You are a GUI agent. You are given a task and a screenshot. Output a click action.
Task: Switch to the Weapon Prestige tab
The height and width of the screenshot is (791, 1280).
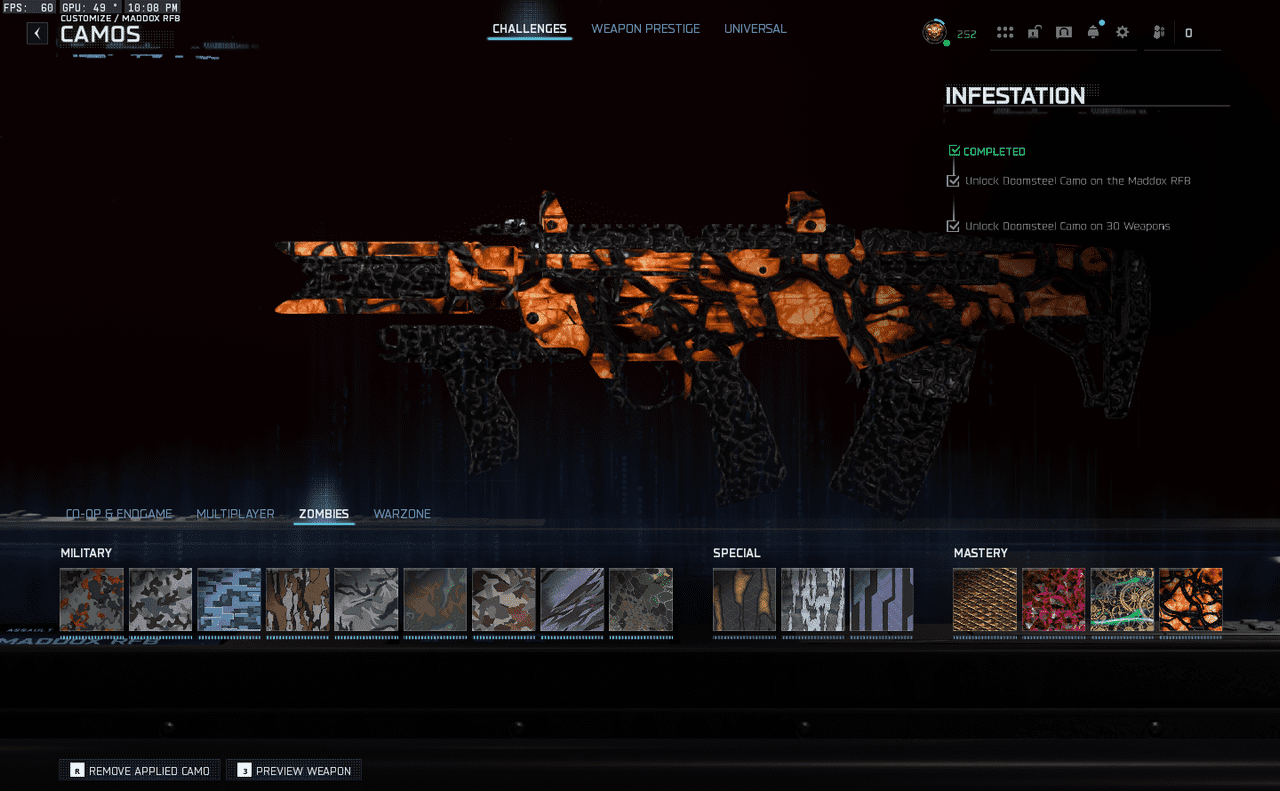[x=645, y=29]
